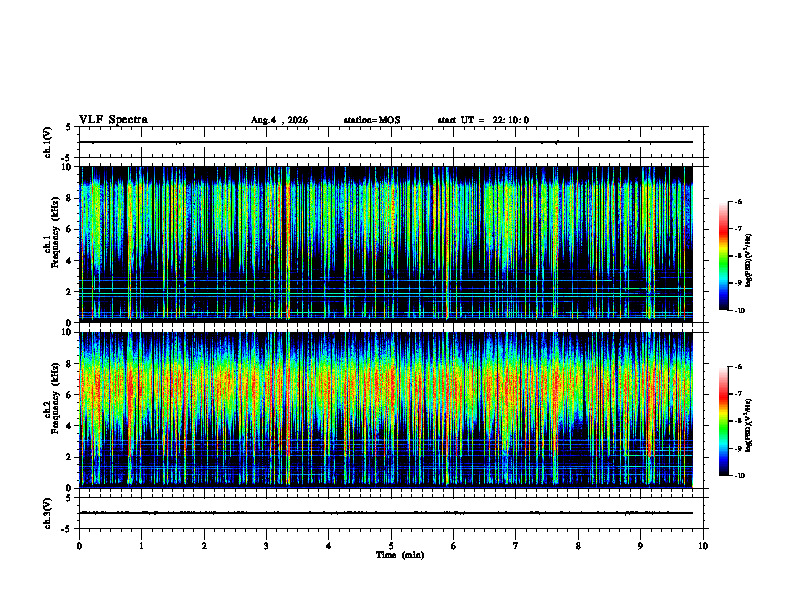Click the time axis tick label "5"

click(x=391, y=546)
